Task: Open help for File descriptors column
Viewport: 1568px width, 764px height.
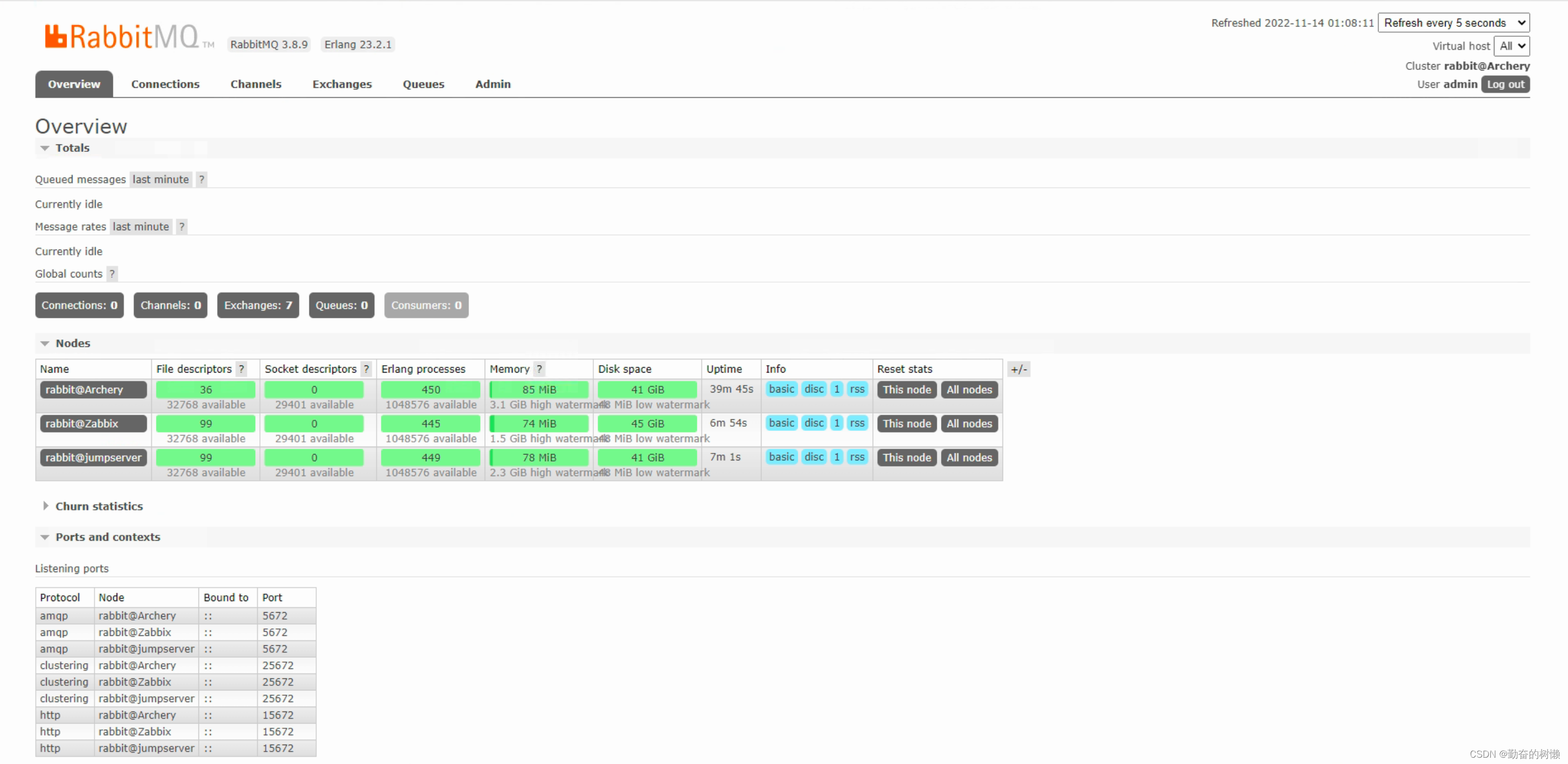Action: [x=242, y=368]
